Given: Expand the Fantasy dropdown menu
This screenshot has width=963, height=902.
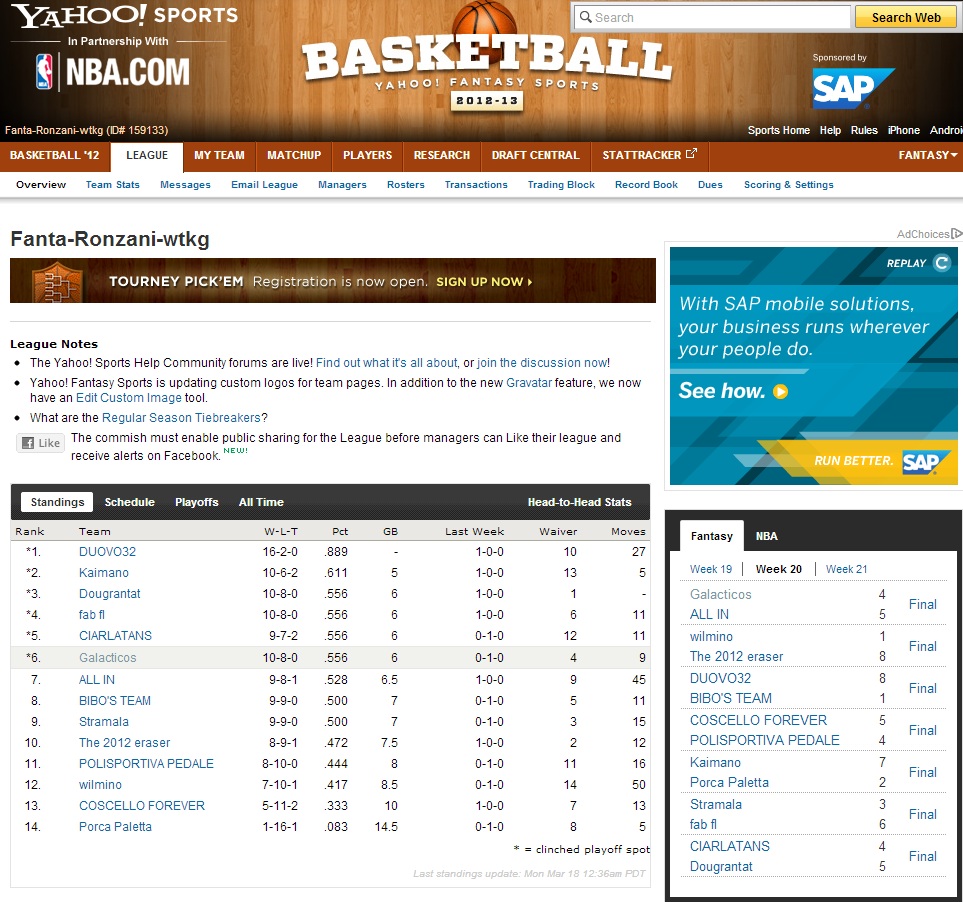Looking at the screenshot, I should tap(927, 155).
